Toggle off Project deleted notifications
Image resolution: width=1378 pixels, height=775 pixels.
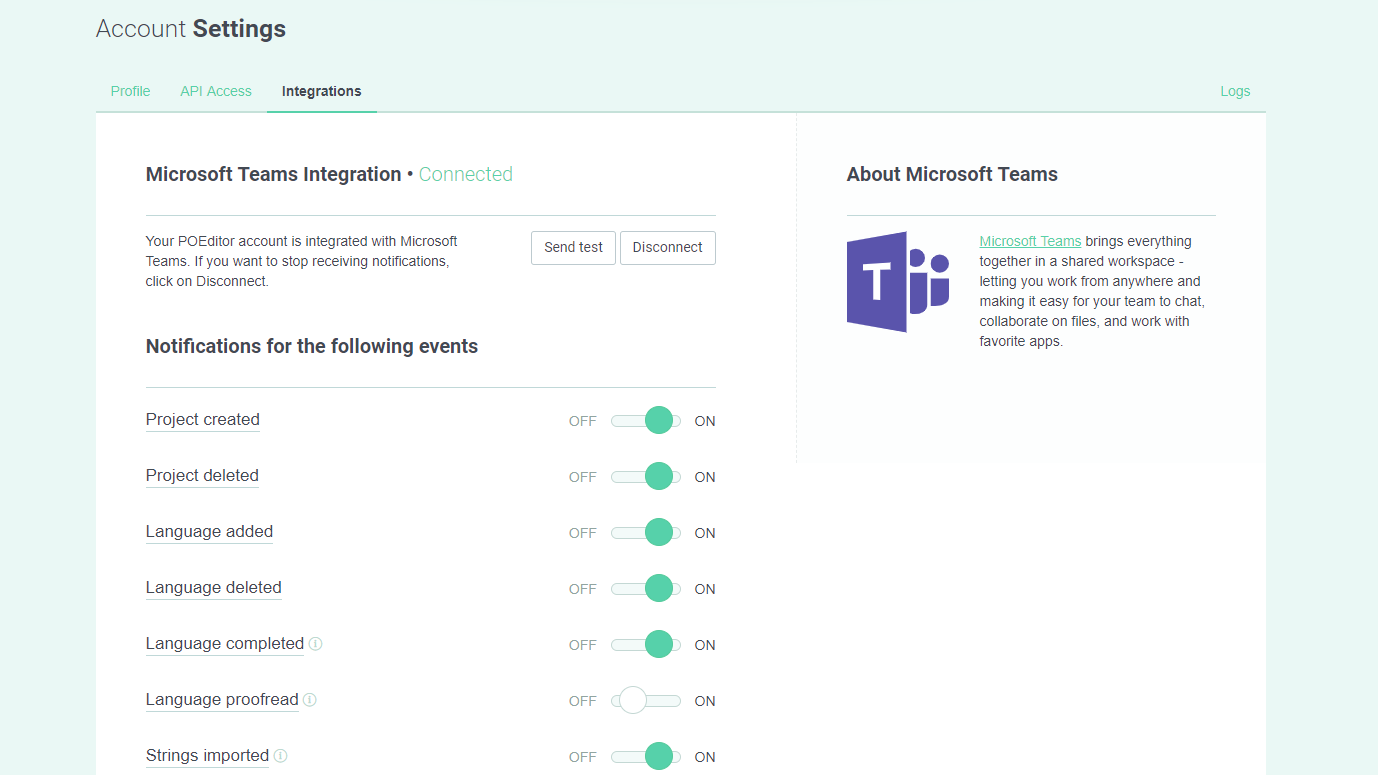646,477
